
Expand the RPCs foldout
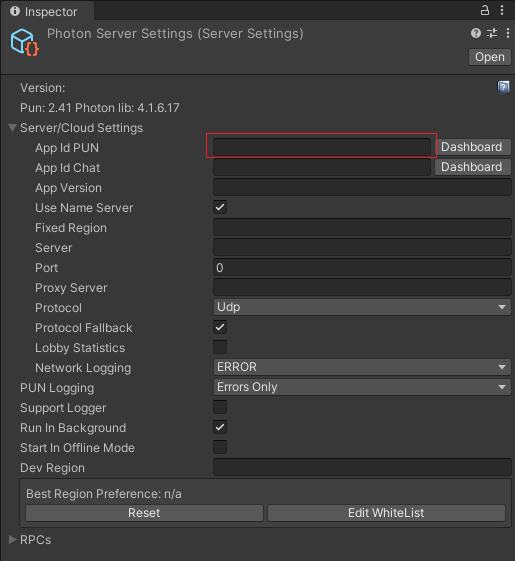tap(13, 540)
